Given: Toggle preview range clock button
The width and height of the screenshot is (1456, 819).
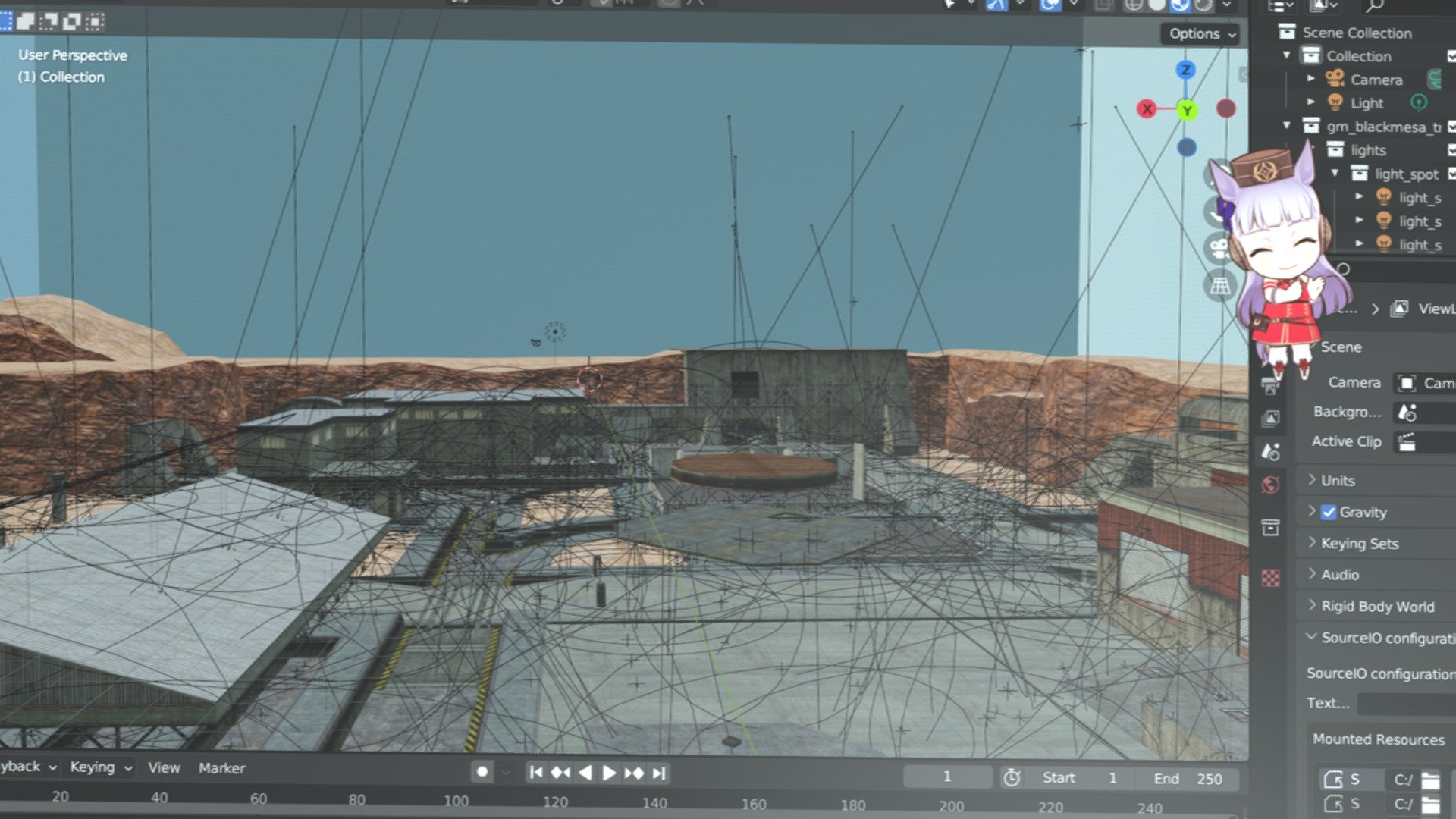Looking at the screenshot, I should (1012, 777).
